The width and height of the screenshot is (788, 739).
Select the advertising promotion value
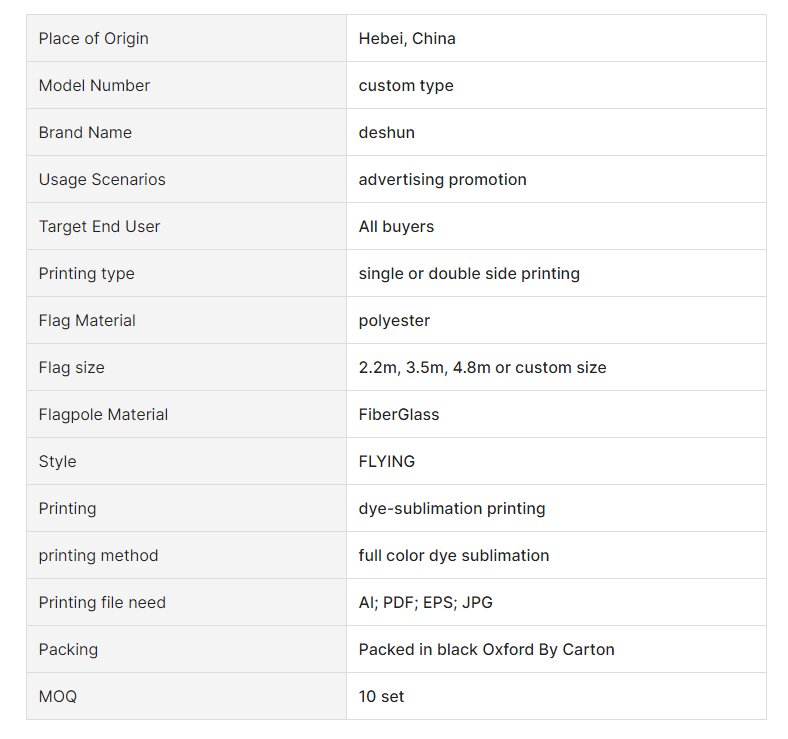442,179
